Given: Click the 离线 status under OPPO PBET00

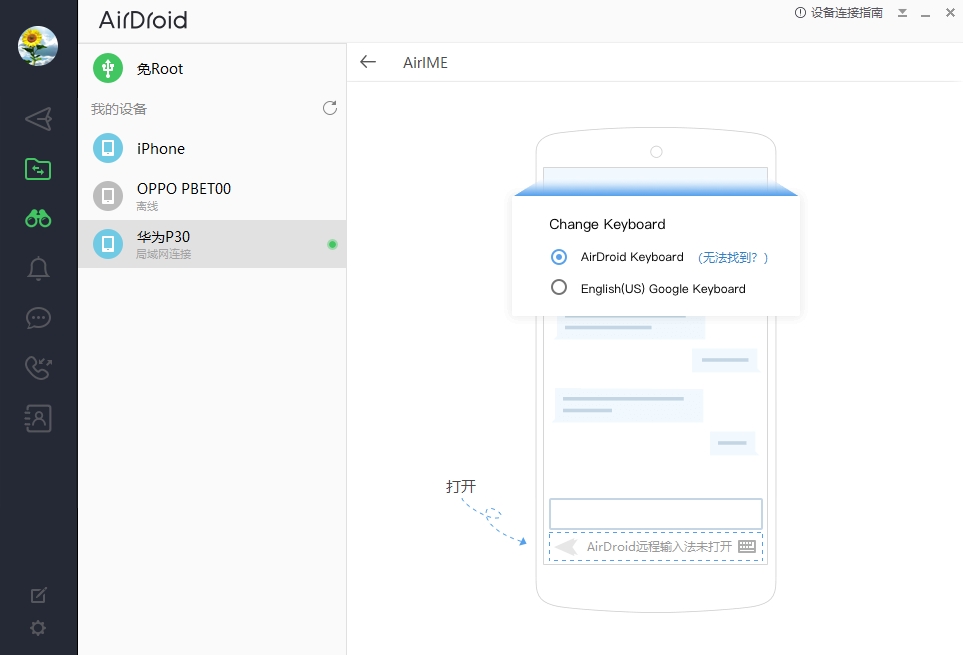Looking at the screenshot, I should (x=147, y=206).
